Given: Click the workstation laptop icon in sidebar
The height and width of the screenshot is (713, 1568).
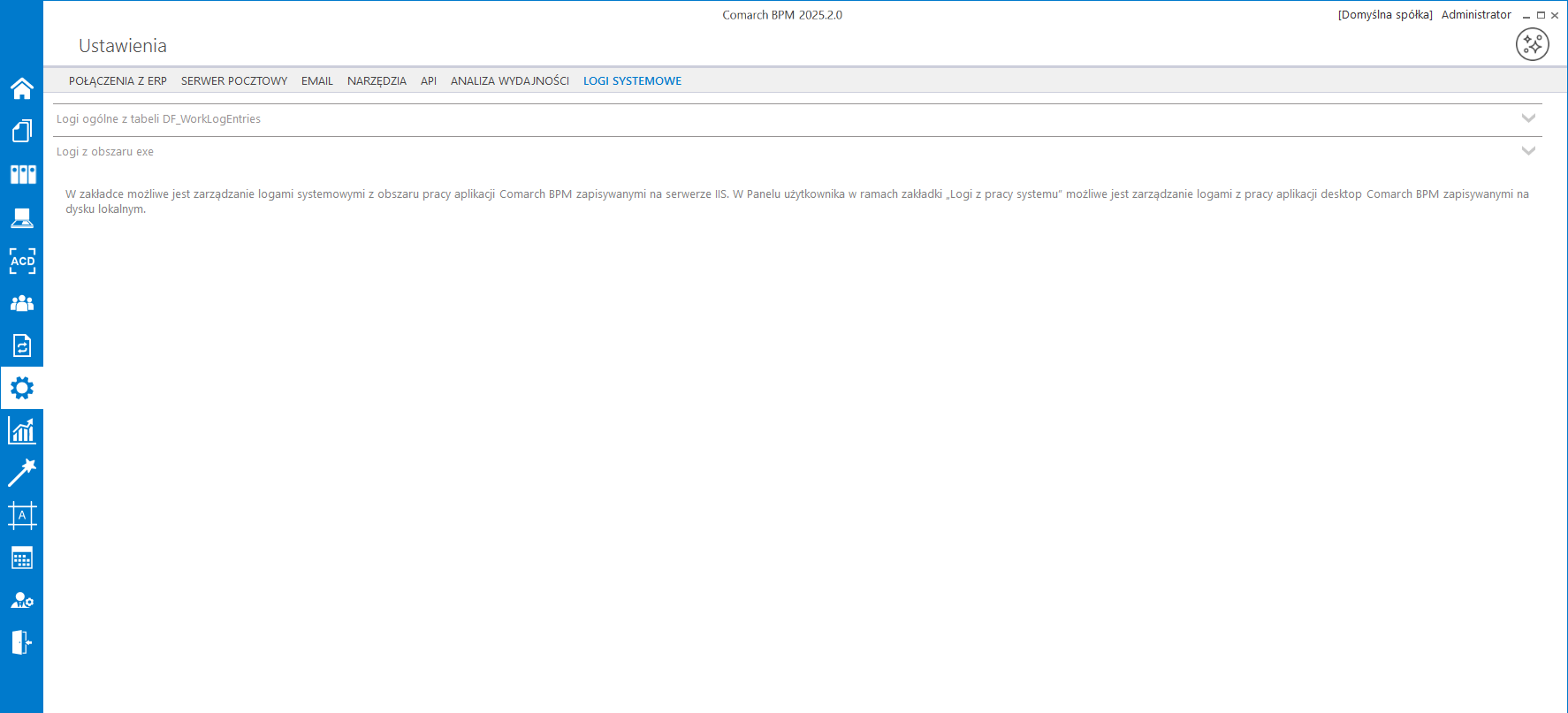Looking at the screenshot, I should pos(22,217).
